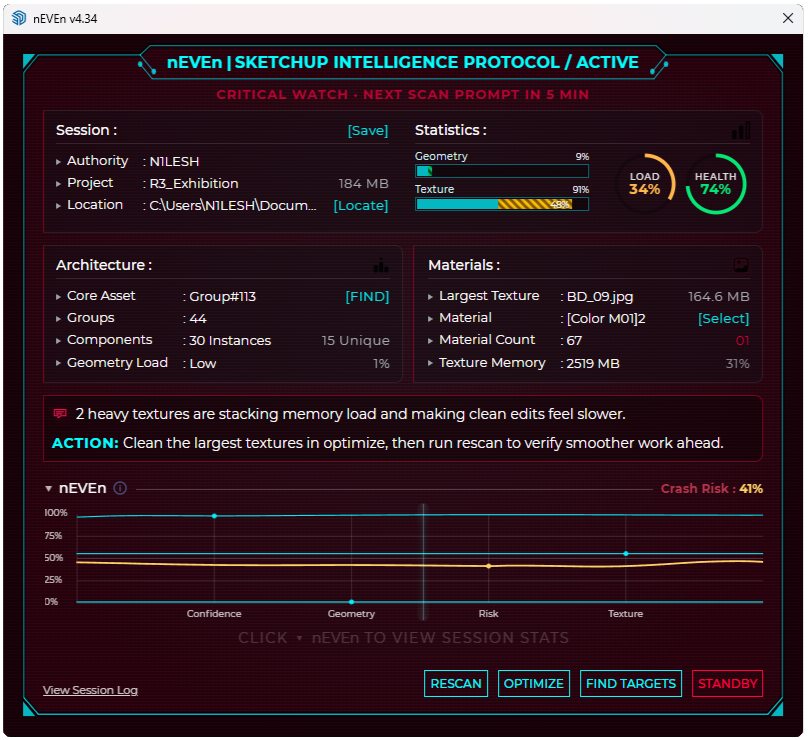Click the Texture progress bar

502,205
